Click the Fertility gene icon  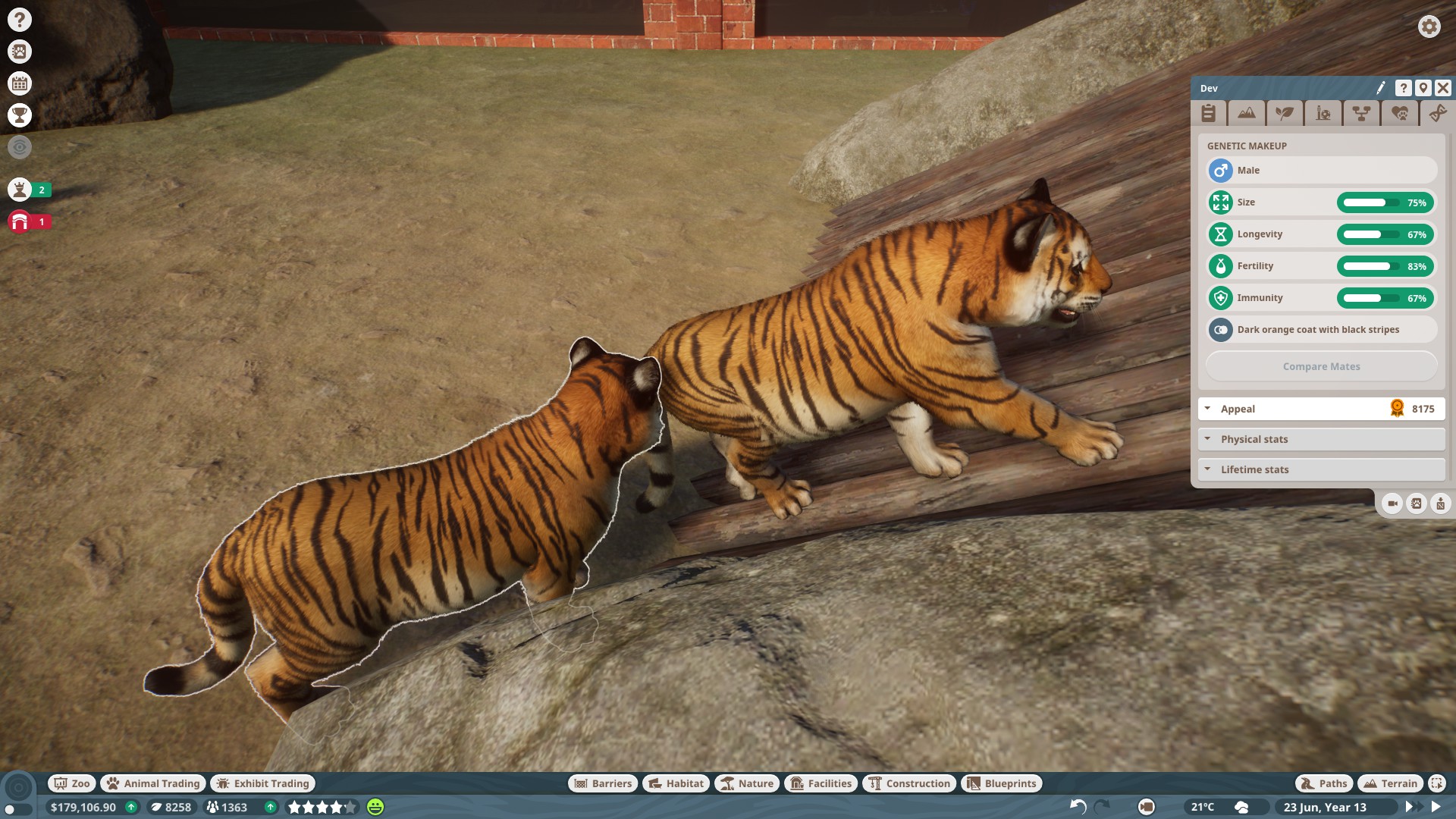coord(1221,266)
